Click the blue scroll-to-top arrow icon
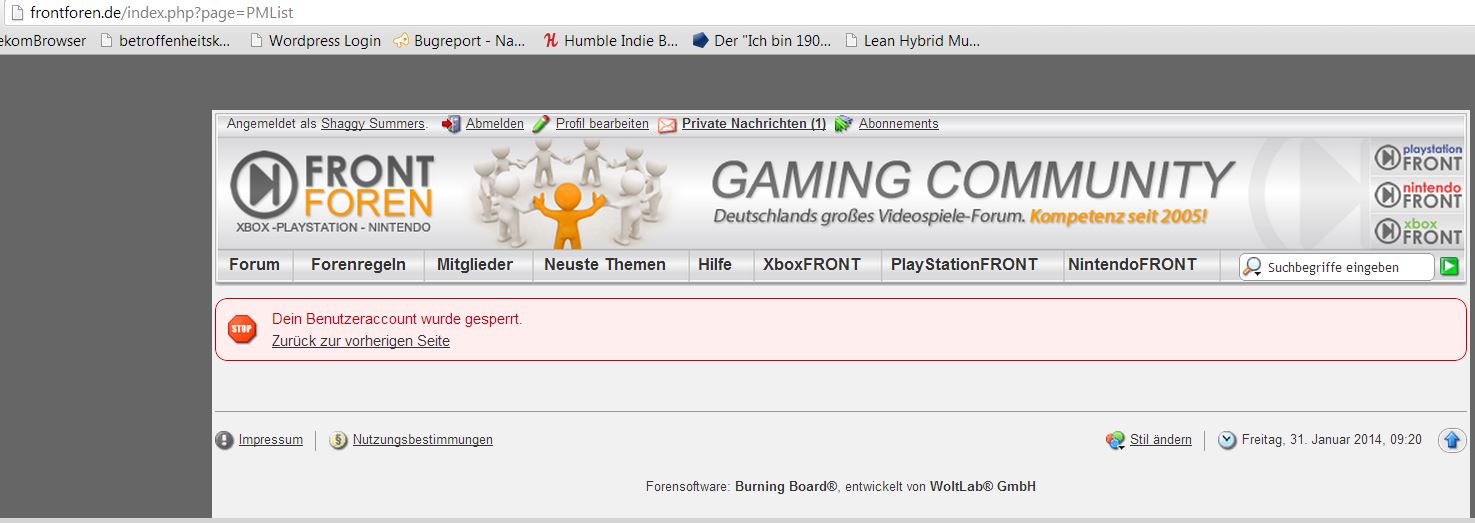This screenshot has width=1475, height=523. [1451, 440]
